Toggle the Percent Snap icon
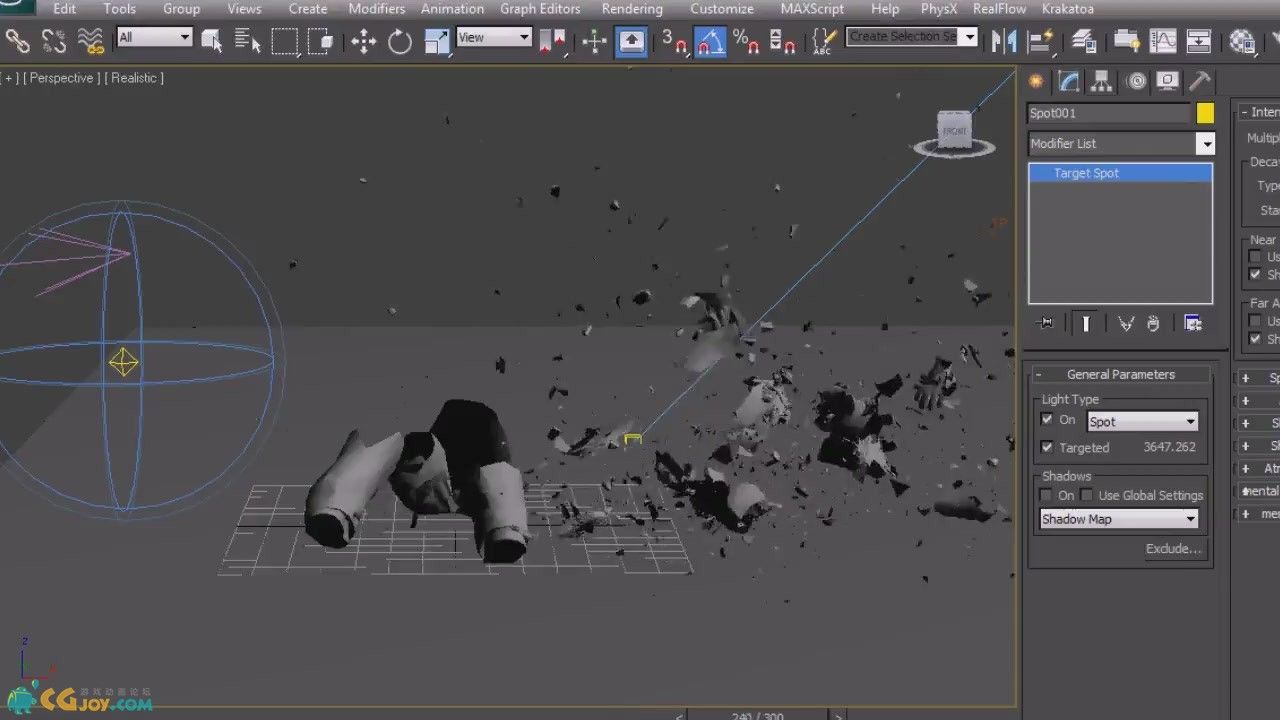Screen dimensions: 1280x720 tap(746, 41)
